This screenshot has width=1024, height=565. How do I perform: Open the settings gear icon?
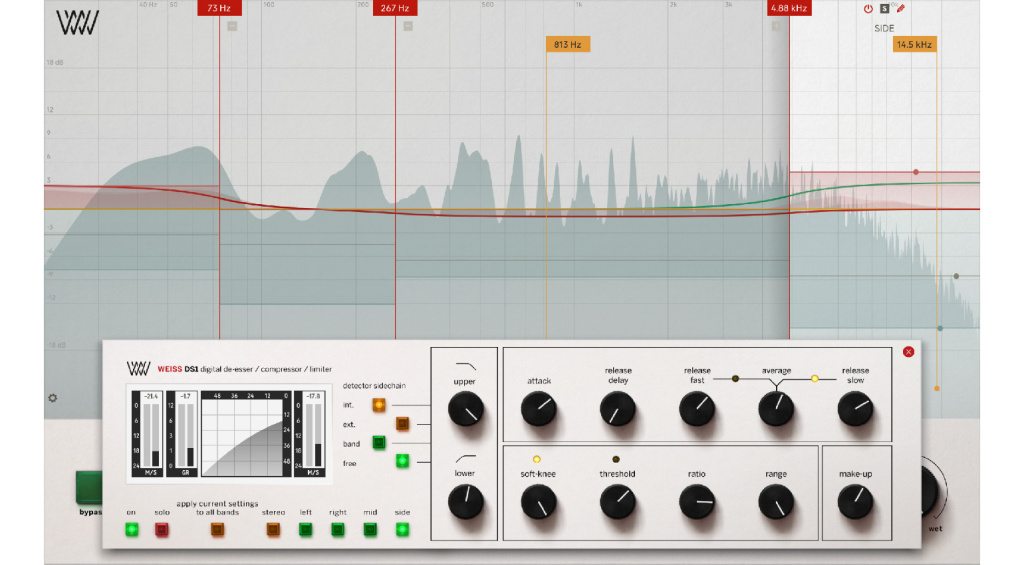click(53, 398)
